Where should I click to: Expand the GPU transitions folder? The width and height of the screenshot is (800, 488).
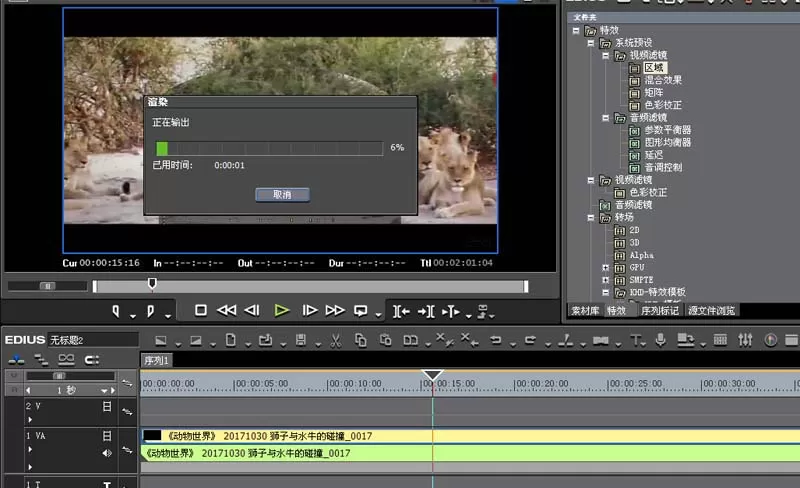pos(605,267)
